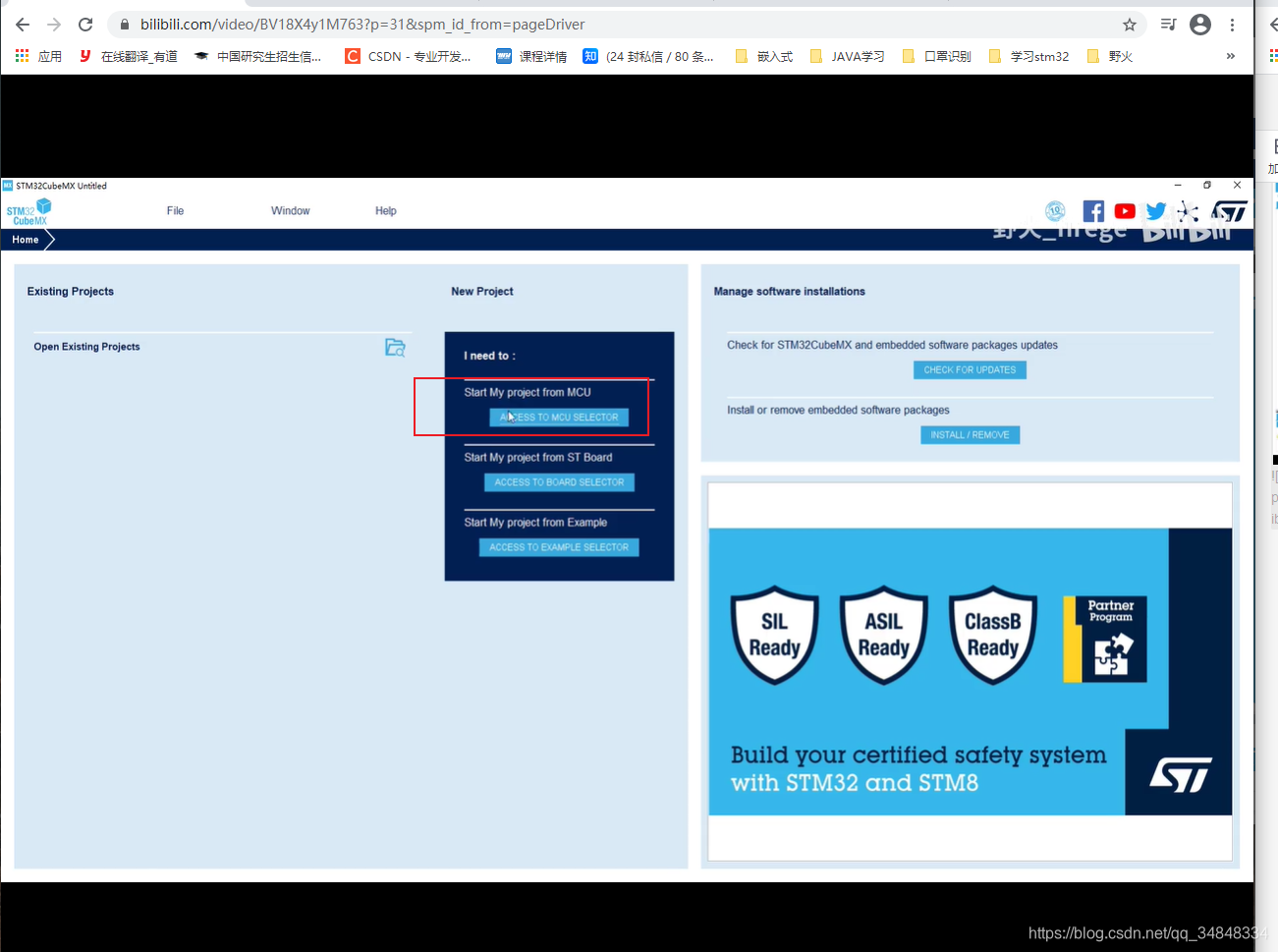Click ACCESS TO MCU SELECTOR button
Screen dimensions: 1278x952
tap(559, 418)
